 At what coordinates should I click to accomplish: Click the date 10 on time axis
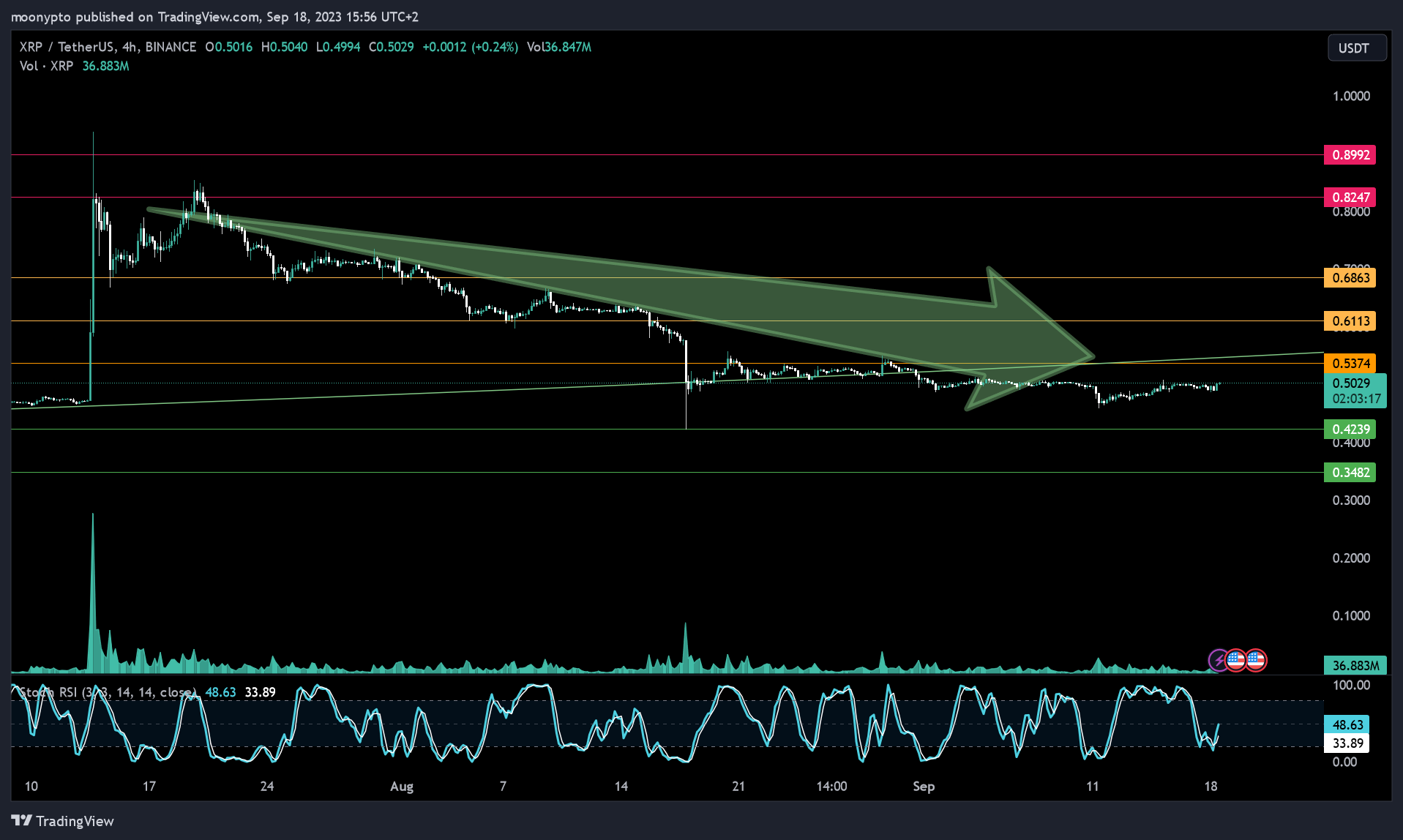(31, 787)
